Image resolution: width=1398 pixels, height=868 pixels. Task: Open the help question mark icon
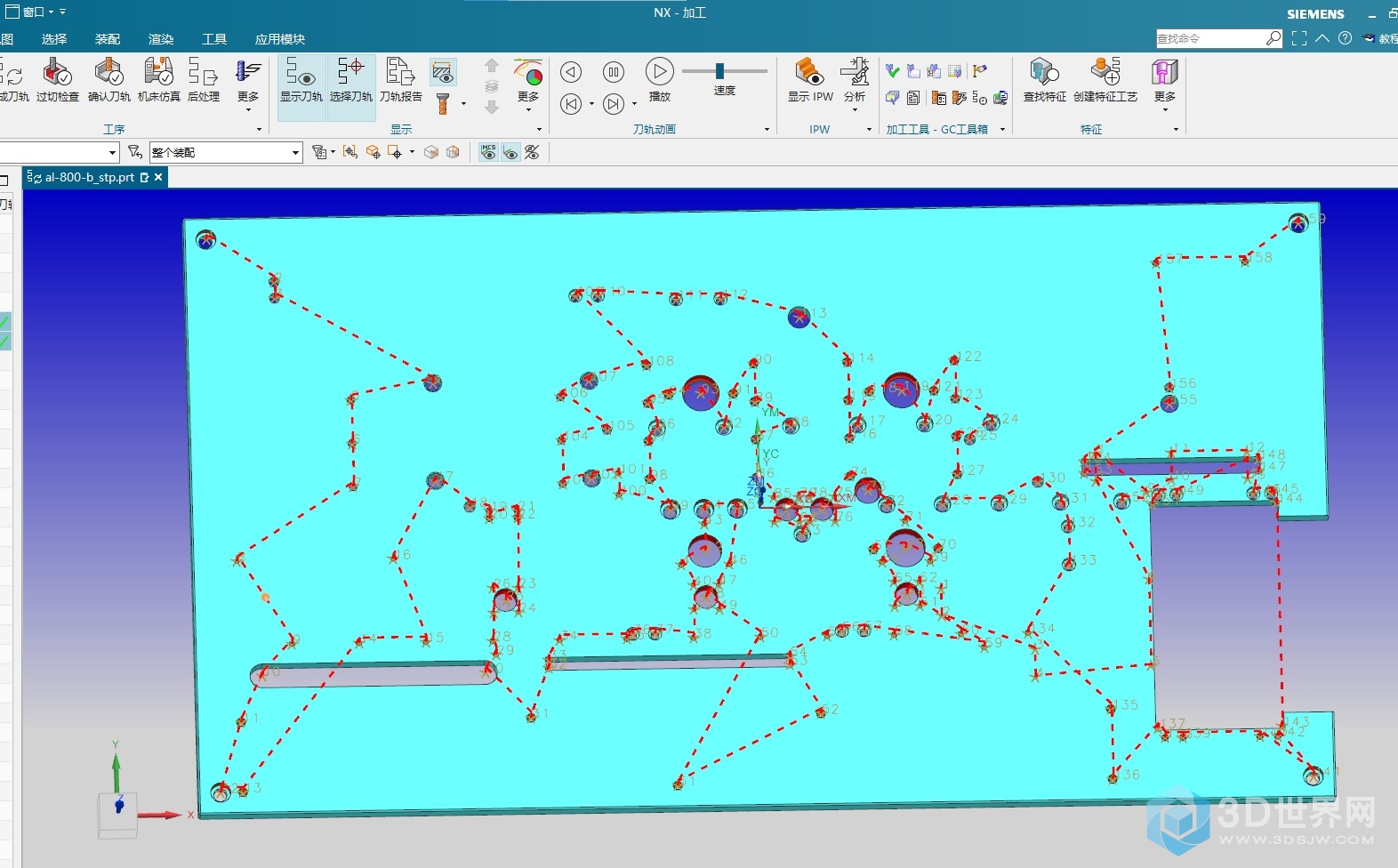click(x=1346, y=38)
